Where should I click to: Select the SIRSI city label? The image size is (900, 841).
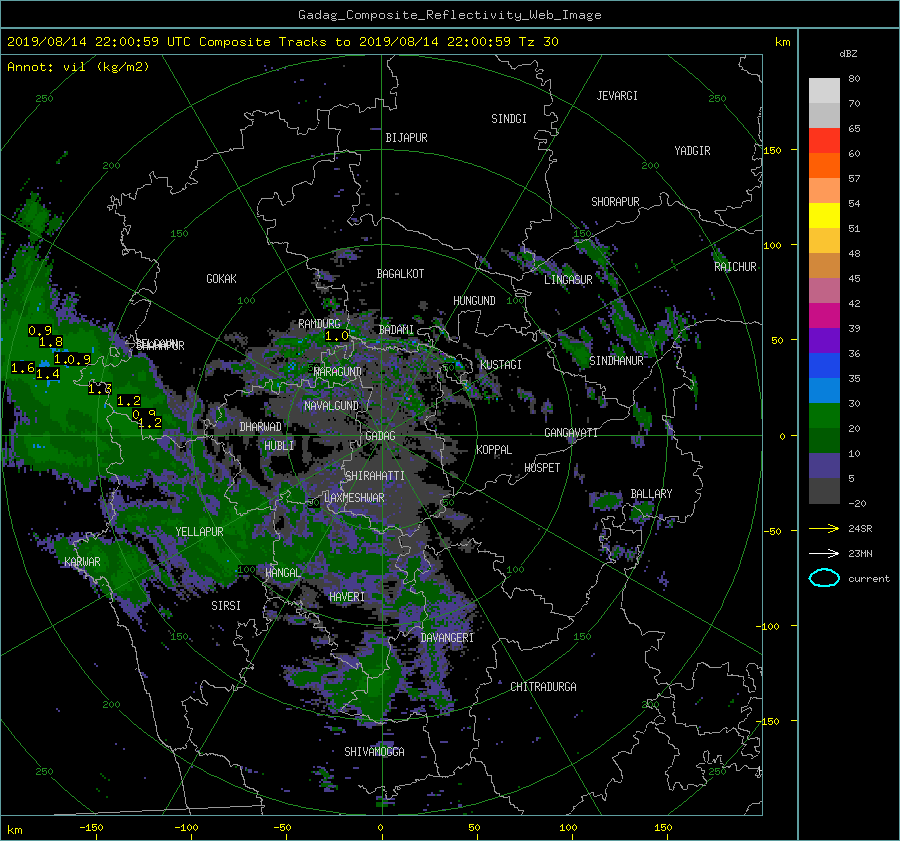point(226,606)
